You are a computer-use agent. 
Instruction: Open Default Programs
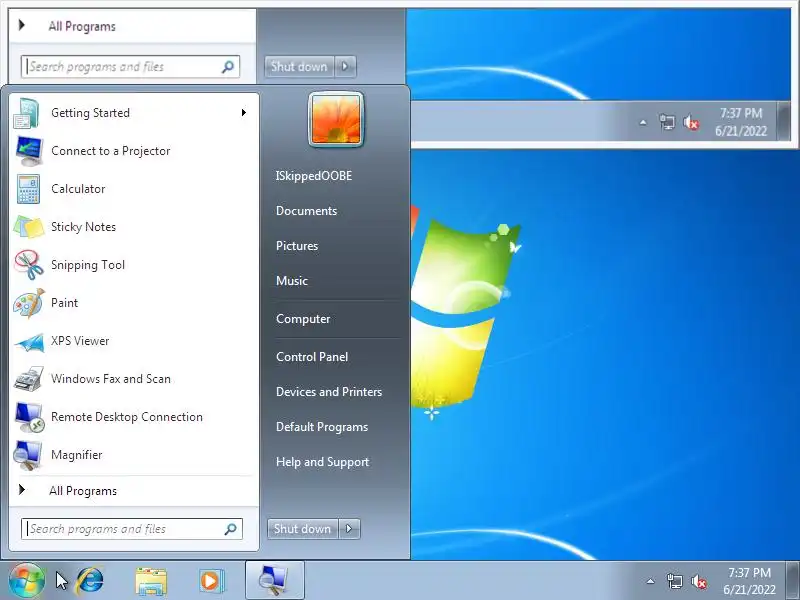(322, 427)
